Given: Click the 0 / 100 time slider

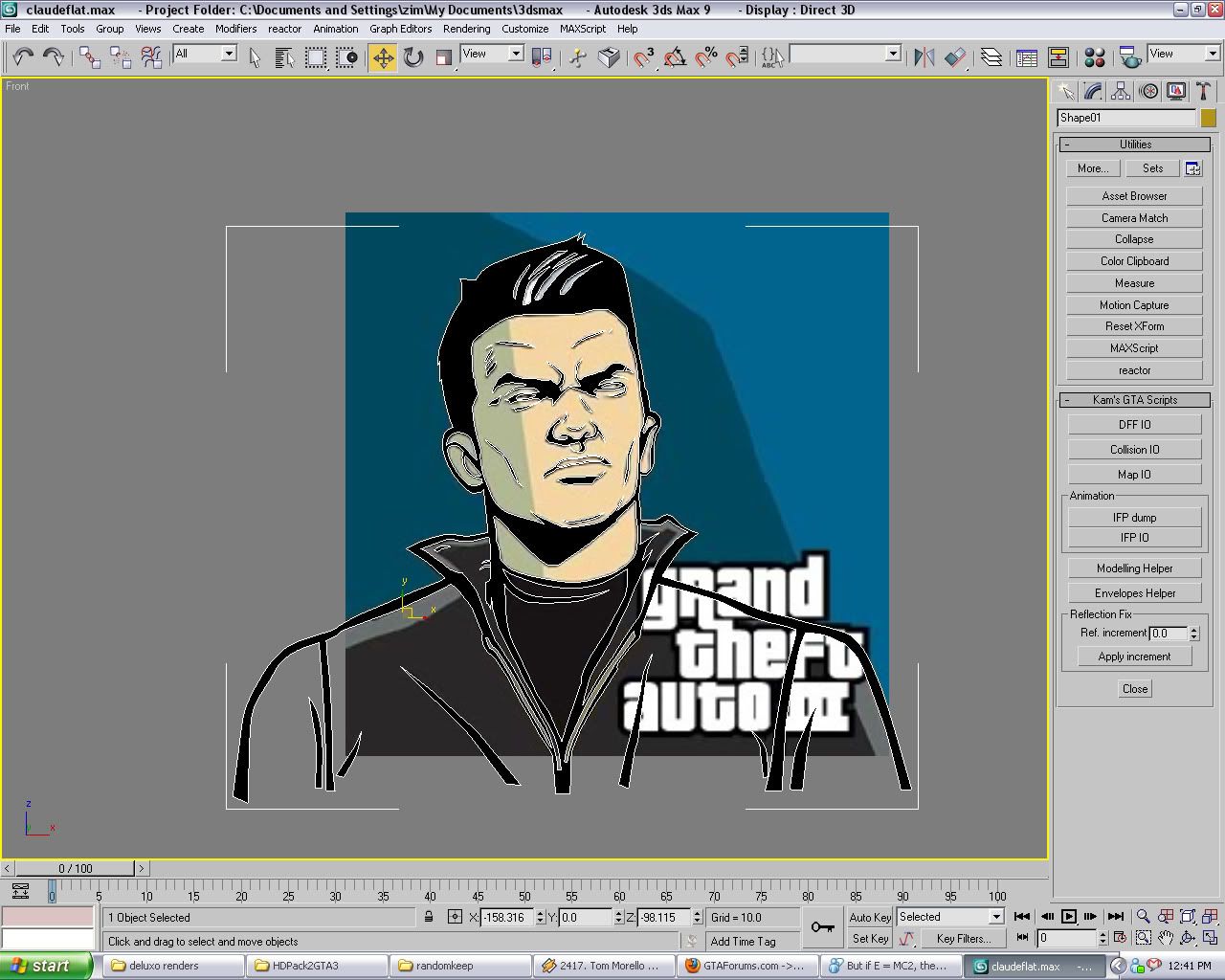Looking at the screenshot, I should click(x=76, y=869).
